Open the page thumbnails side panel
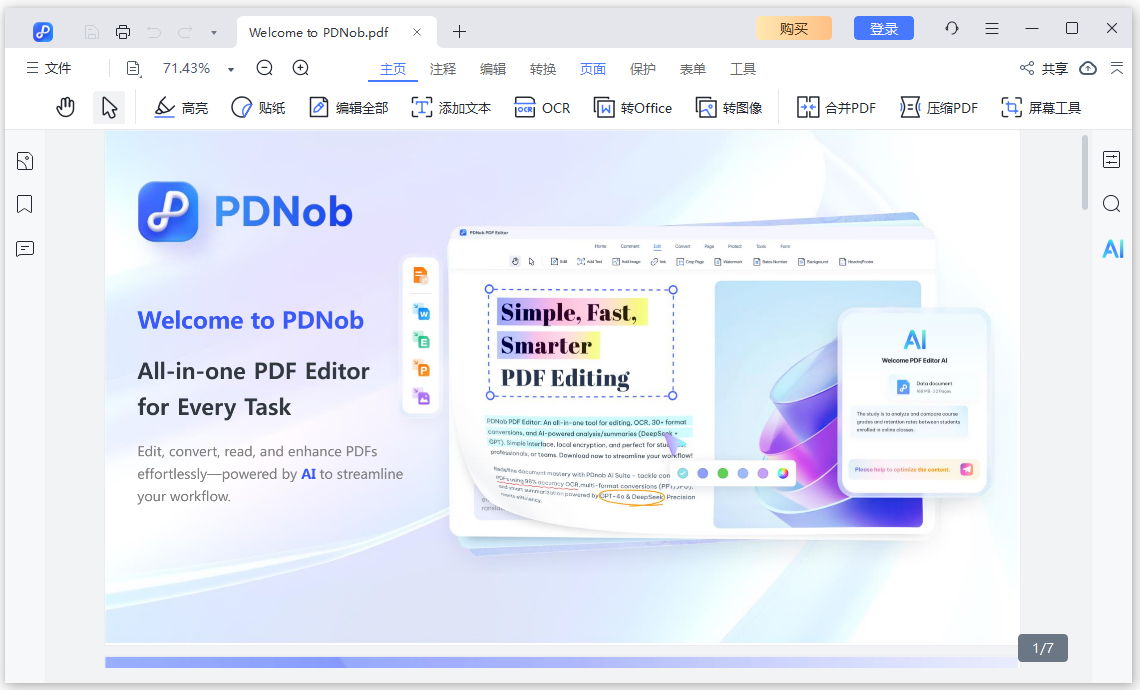The width and height of the screenshot is (1140, 690). tap(25, 161)
